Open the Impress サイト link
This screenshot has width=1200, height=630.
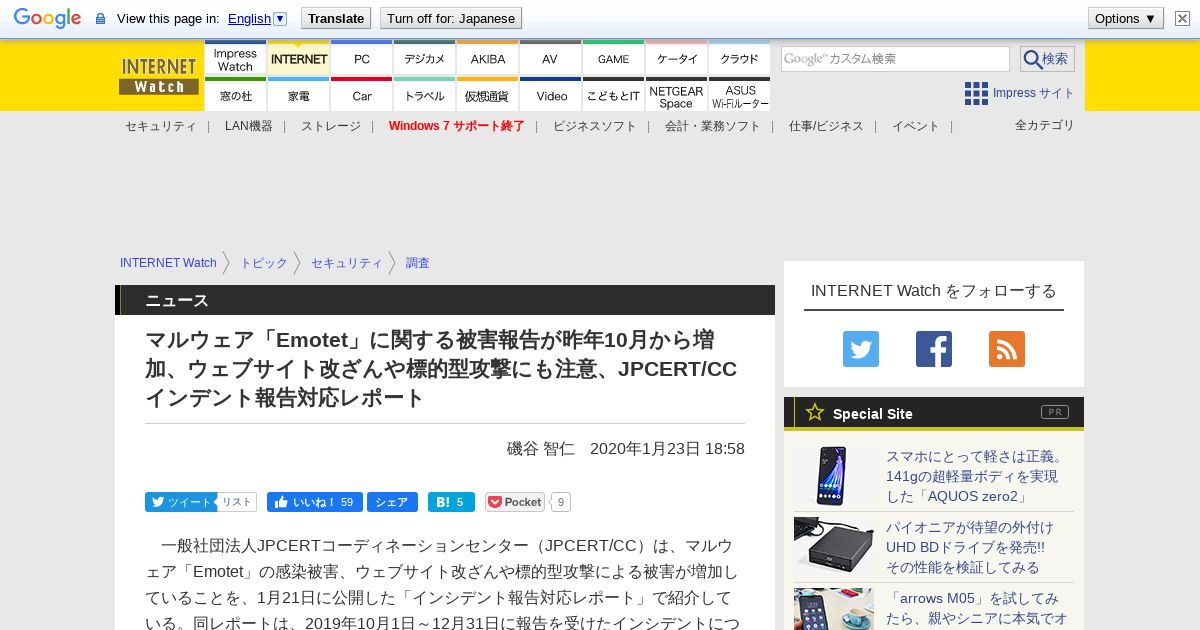[1033, 93]
